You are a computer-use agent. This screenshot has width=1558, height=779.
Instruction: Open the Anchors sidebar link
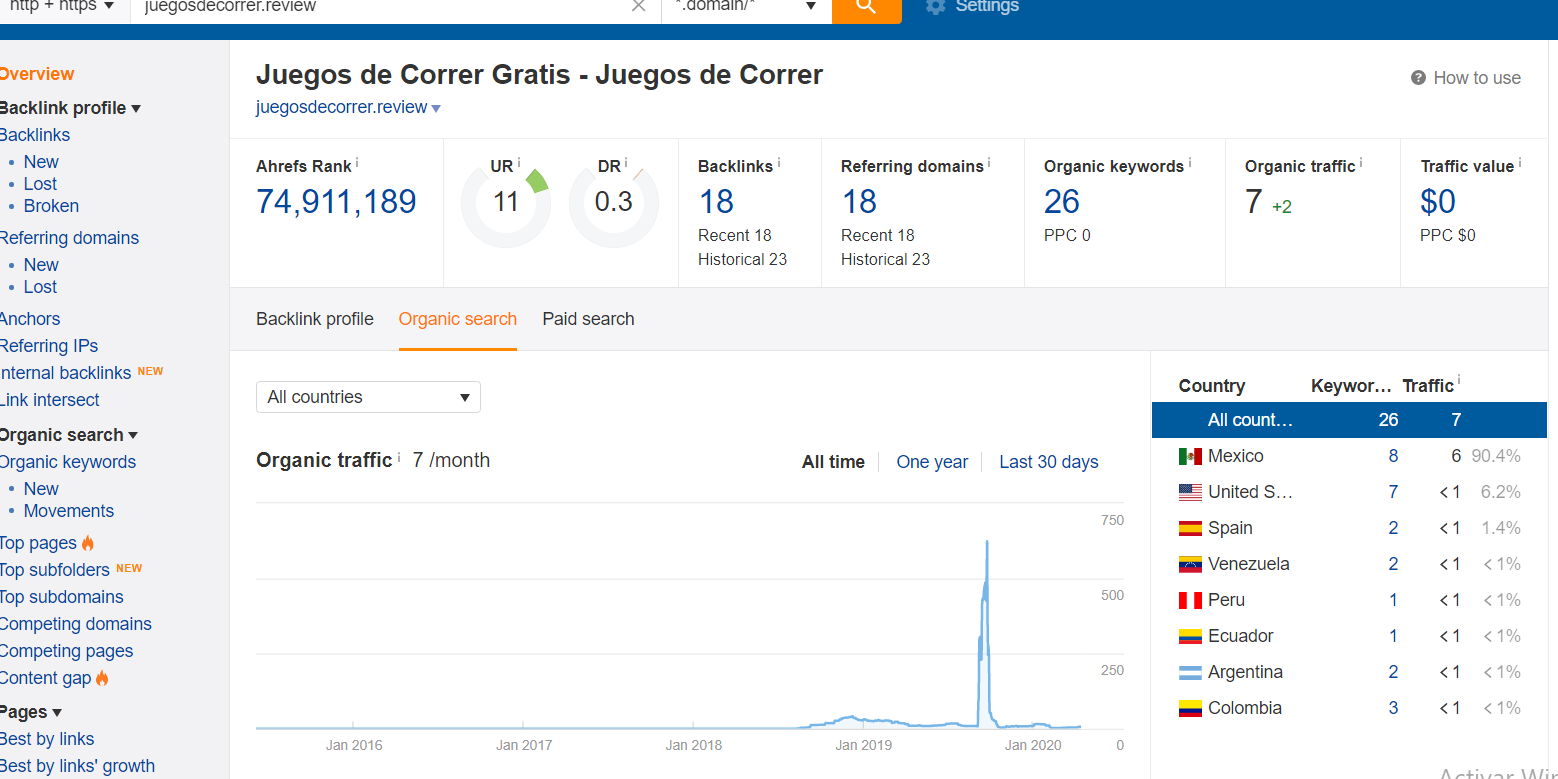click(x=30, y=319)
